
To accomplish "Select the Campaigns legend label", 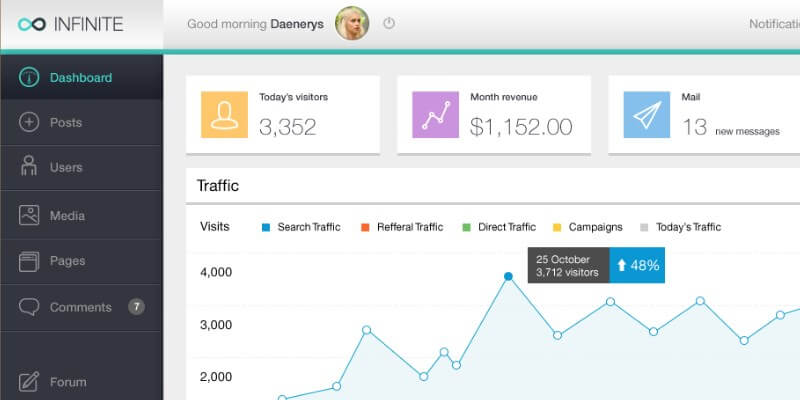I will pyautogui.click(x=595, y=227).
